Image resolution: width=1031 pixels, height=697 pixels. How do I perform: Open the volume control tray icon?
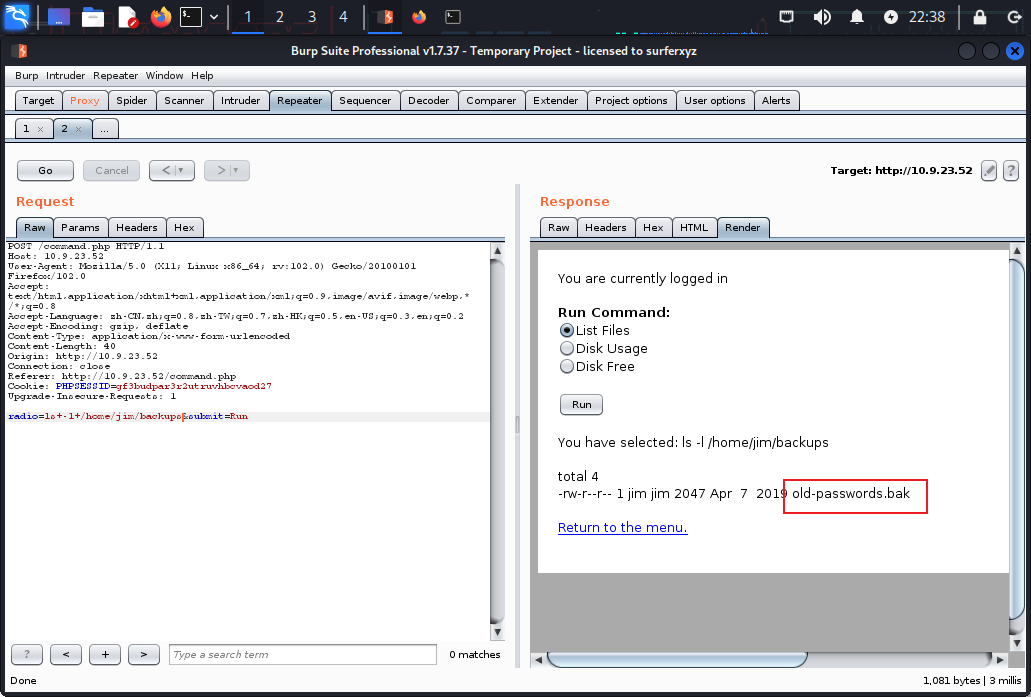[x=822, y=17]
